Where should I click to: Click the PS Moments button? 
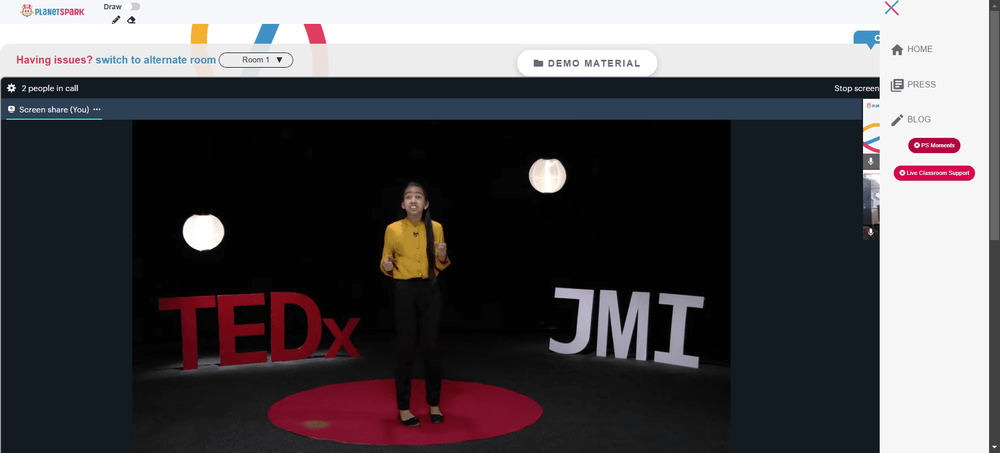934,145
